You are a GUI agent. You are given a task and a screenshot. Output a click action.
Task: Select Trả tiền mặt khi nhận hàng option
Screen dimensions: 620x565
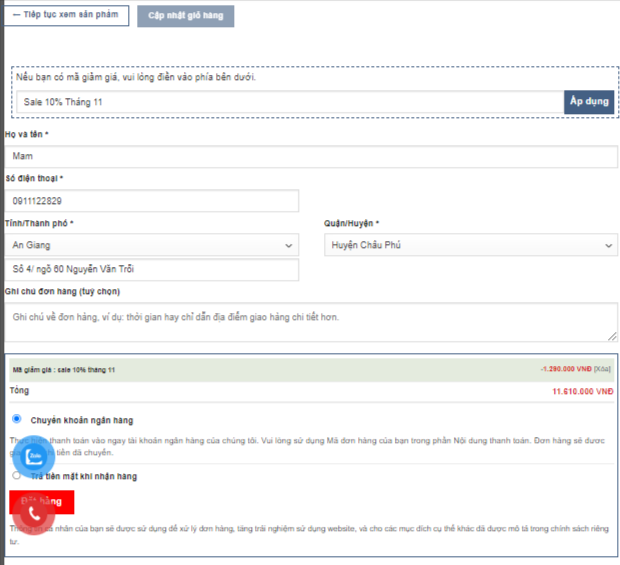(x=17, y=476)
